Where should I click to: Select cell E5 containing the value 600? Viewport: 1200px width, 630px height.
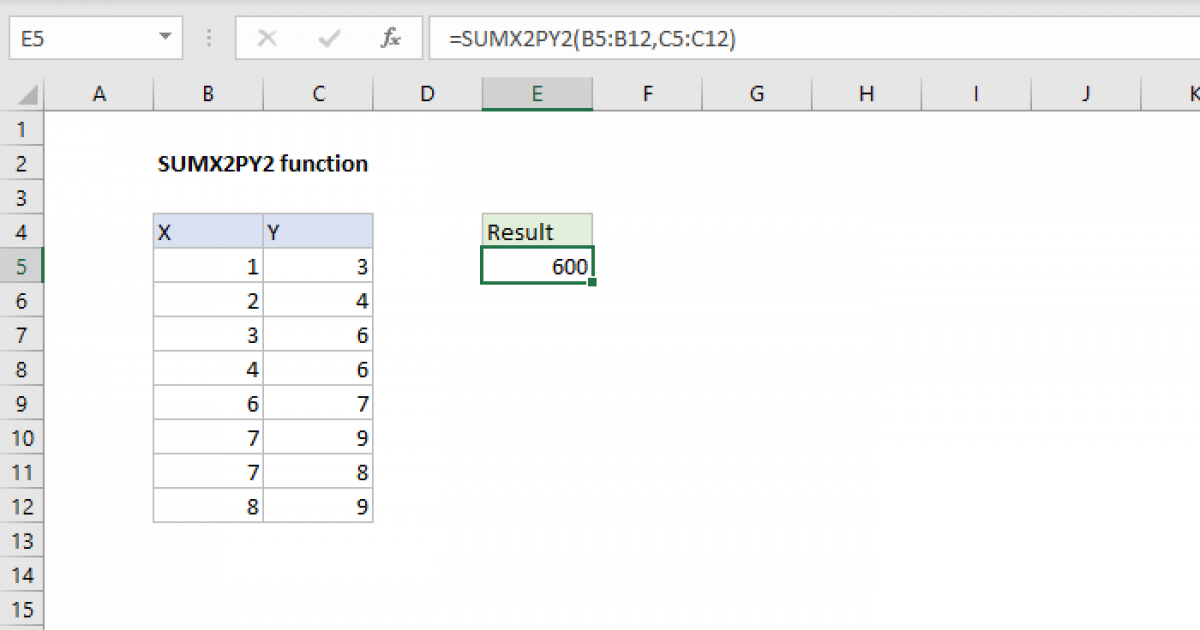(x=537, y=265)
